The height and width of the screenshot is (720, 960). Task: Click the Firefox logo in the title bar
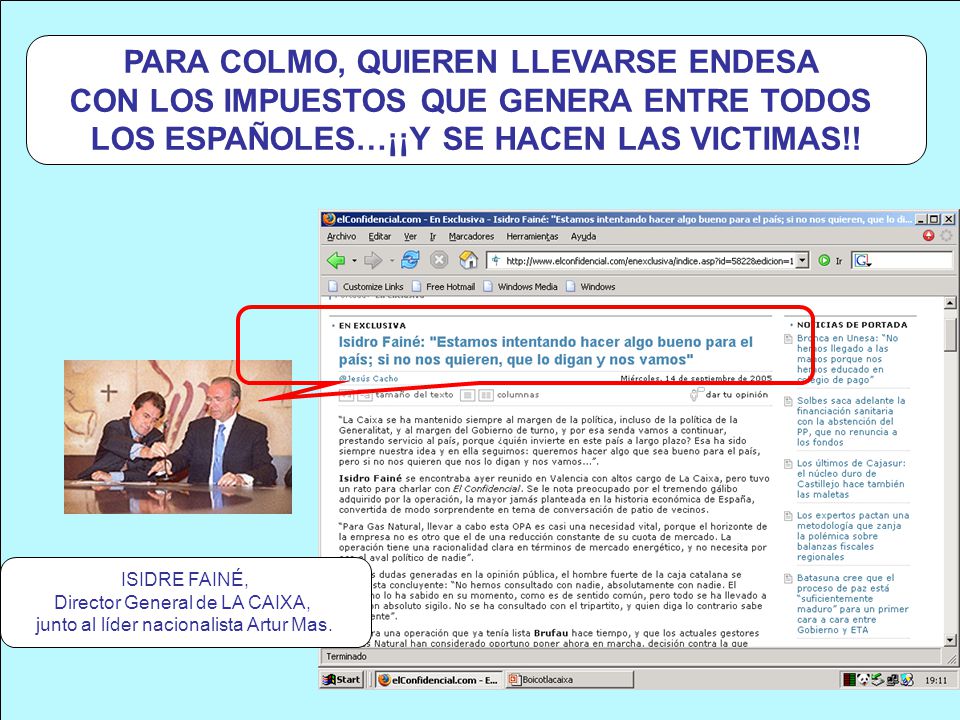coord(329,219)
